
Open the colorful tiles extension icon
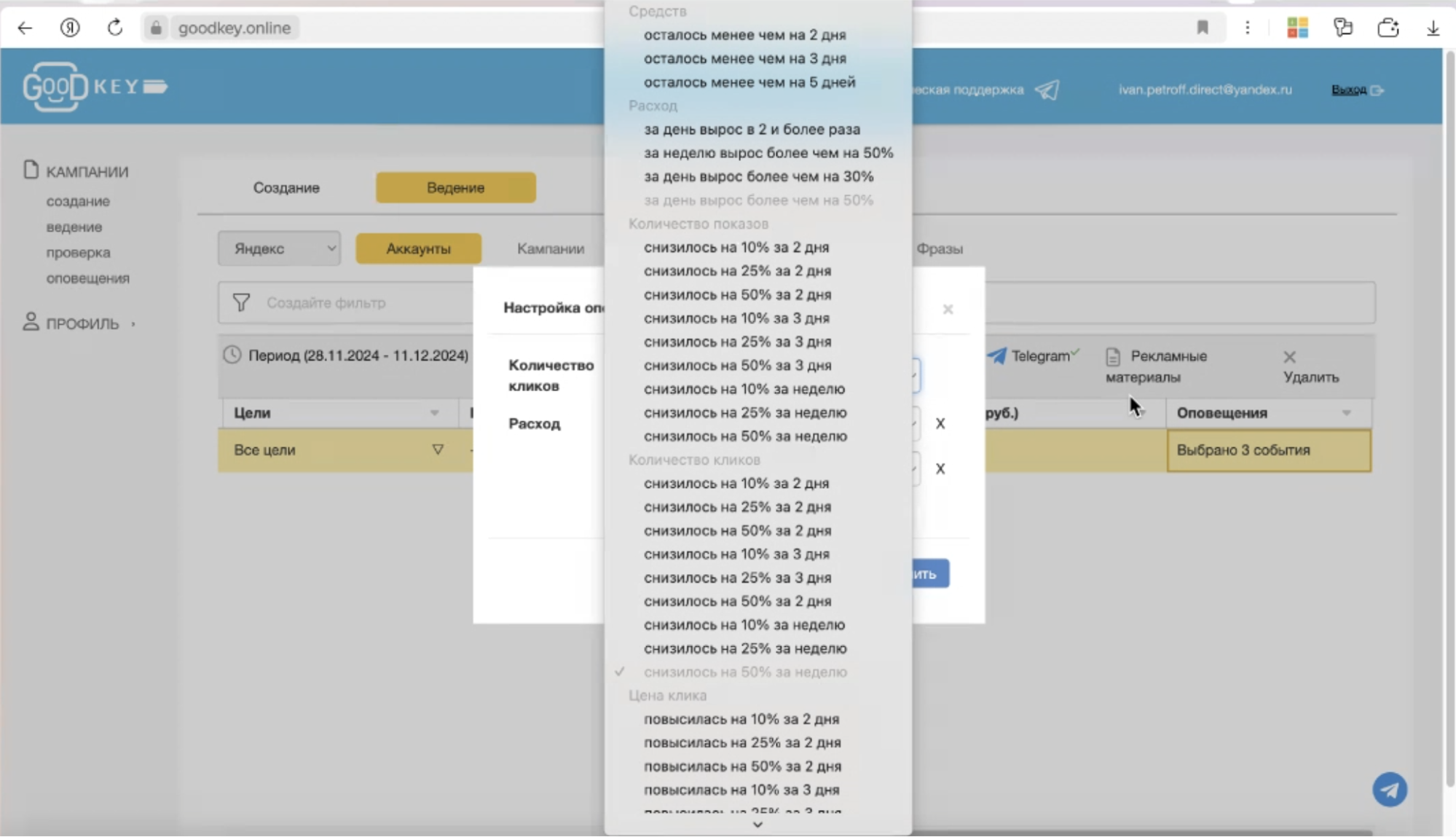1297,28
